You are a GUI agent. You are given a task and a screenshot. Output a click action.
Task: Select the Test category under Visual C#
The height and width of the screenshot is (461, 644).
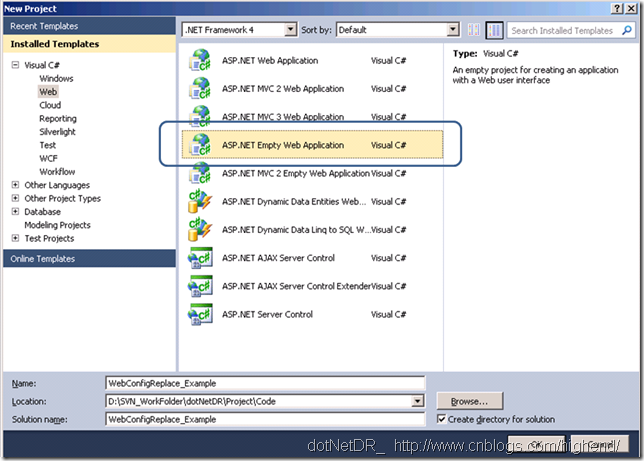[48, 145]
